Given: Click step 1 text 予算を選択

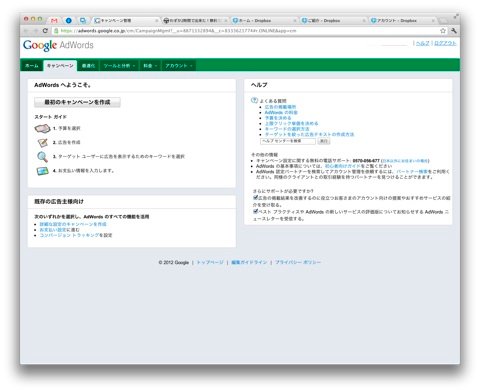Looking at the screenshot, I should [x=69, y=128].
